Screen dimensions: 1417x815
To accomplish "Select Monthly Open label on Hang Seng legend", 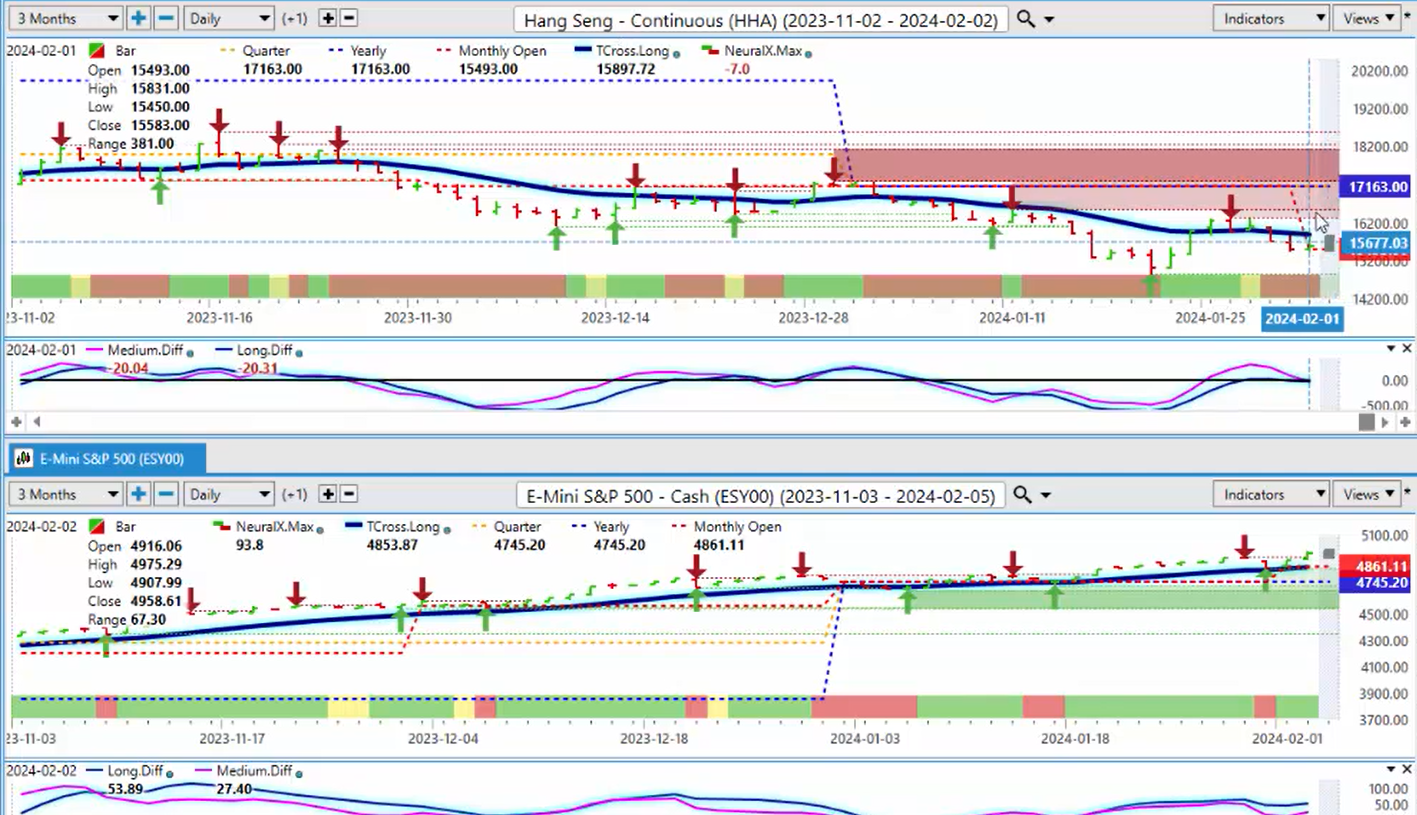I will click(502, 51).
